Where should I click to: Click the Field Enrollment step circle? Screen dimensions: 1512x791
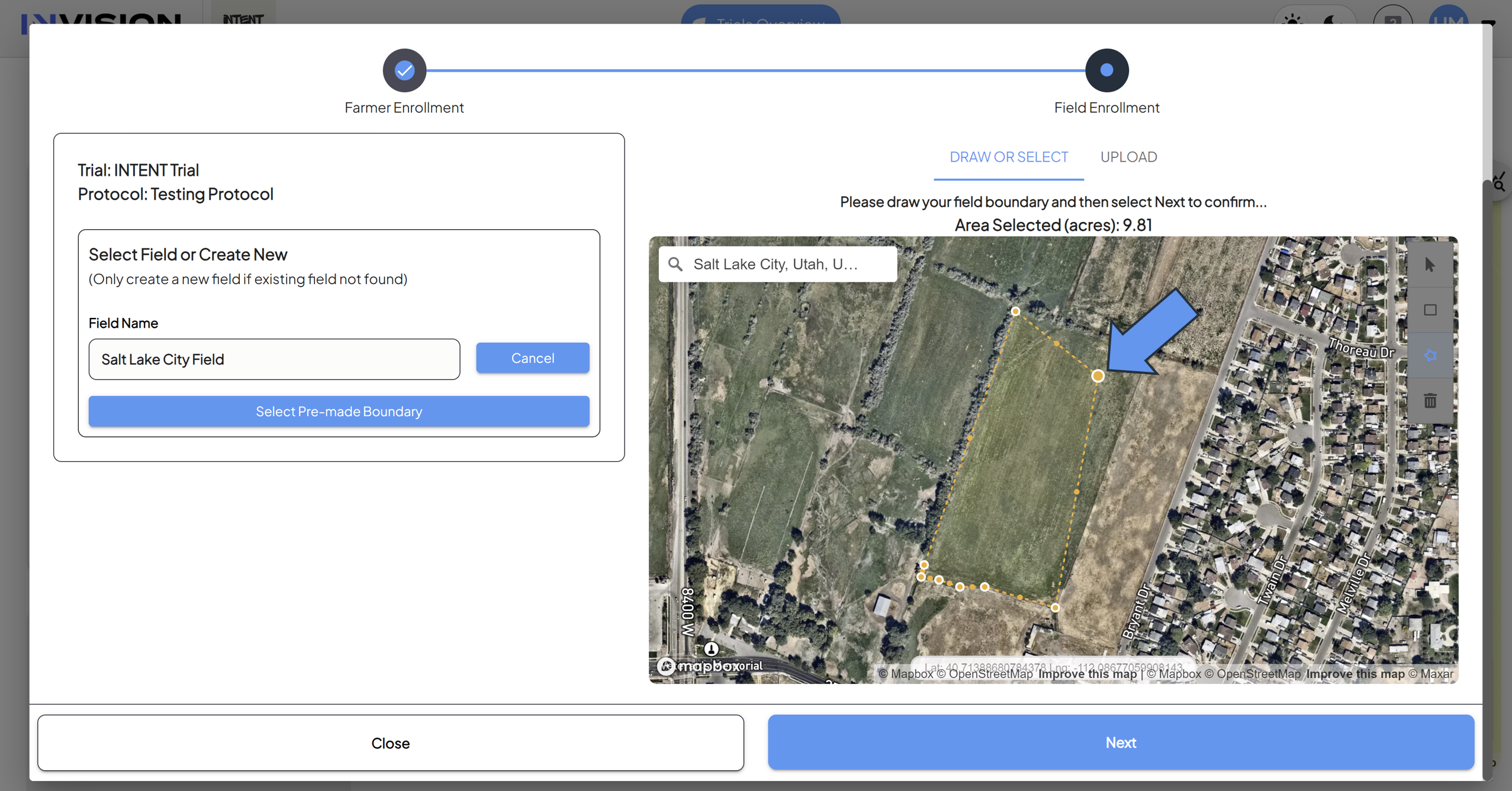1106,70
